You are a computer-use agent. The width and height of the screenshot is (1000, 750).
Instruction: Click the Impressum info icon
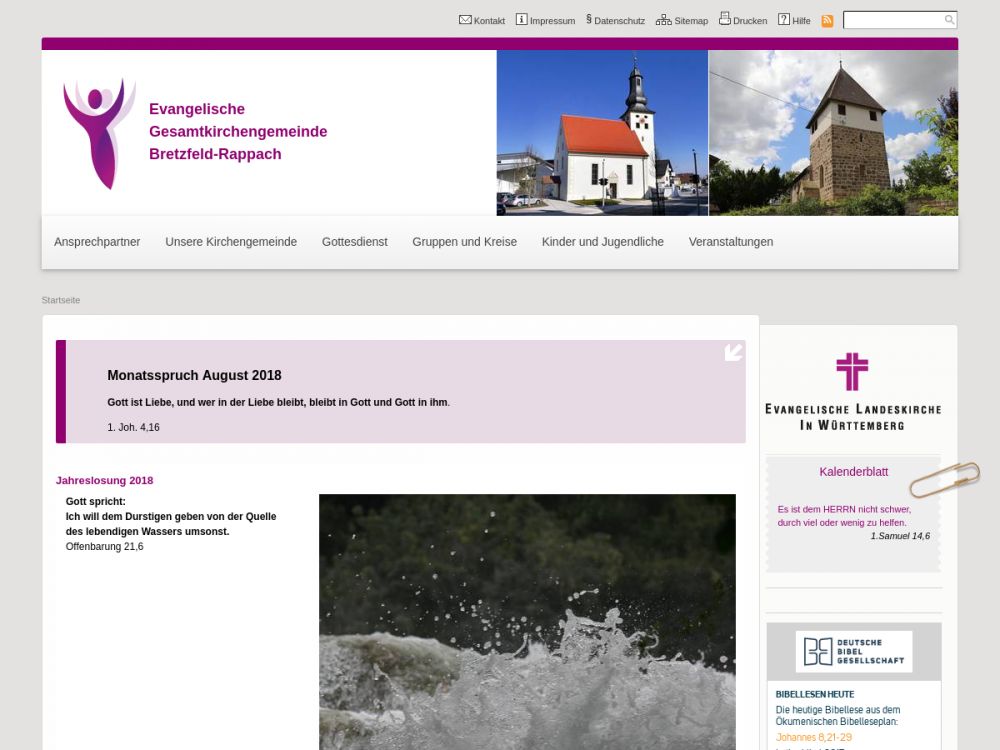(521, 20)
